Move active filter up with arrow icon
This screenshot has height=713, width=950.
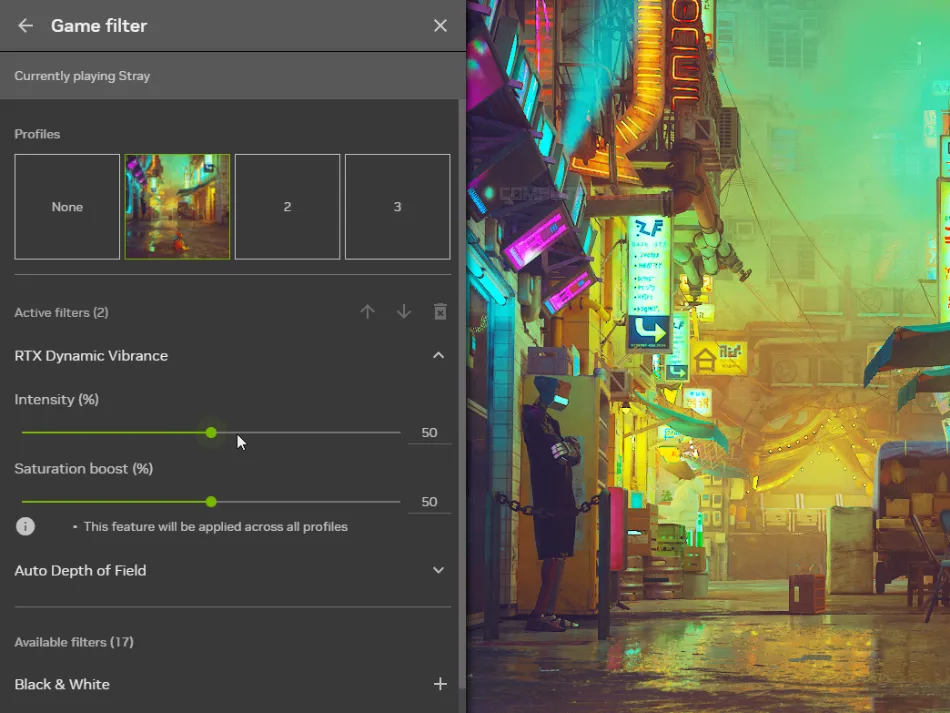tap(368, 312)
